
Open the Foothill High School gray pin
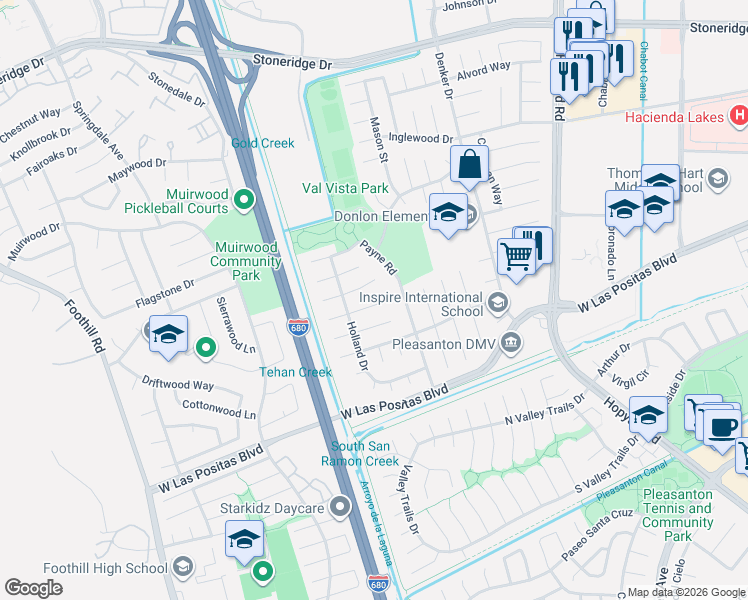coord(183,567)
